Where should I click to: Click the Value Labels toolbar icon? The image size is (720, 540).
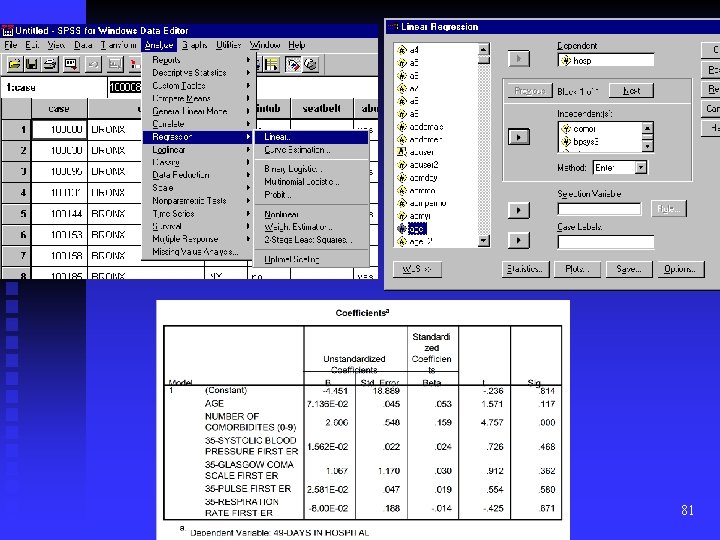point(292,65)
